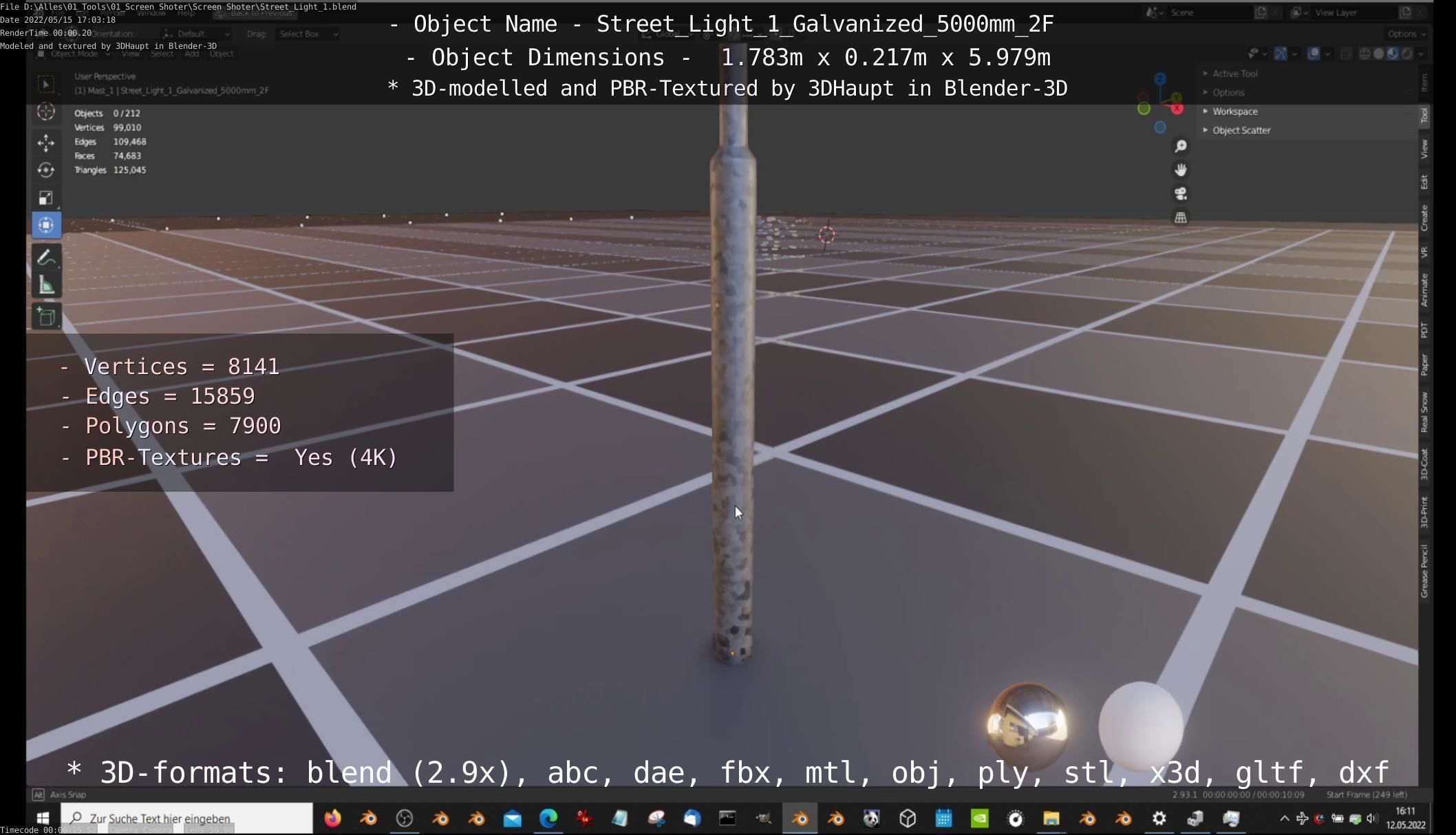Open the Object menu in viewport header
Image resolution: width=1456 pixels, height=835 pixels.
point(221,54)
